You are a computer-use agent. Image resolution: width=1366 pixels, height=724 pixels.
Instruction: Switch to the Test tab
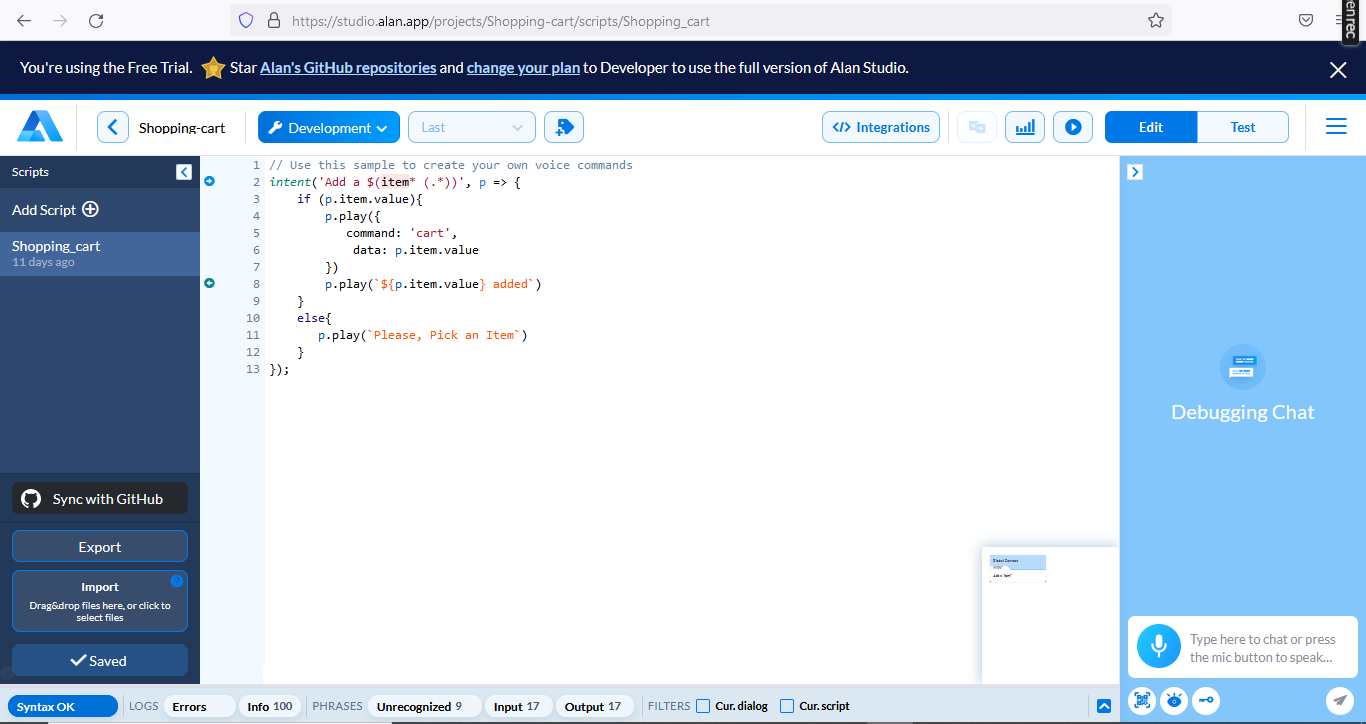pos(1242,127)
